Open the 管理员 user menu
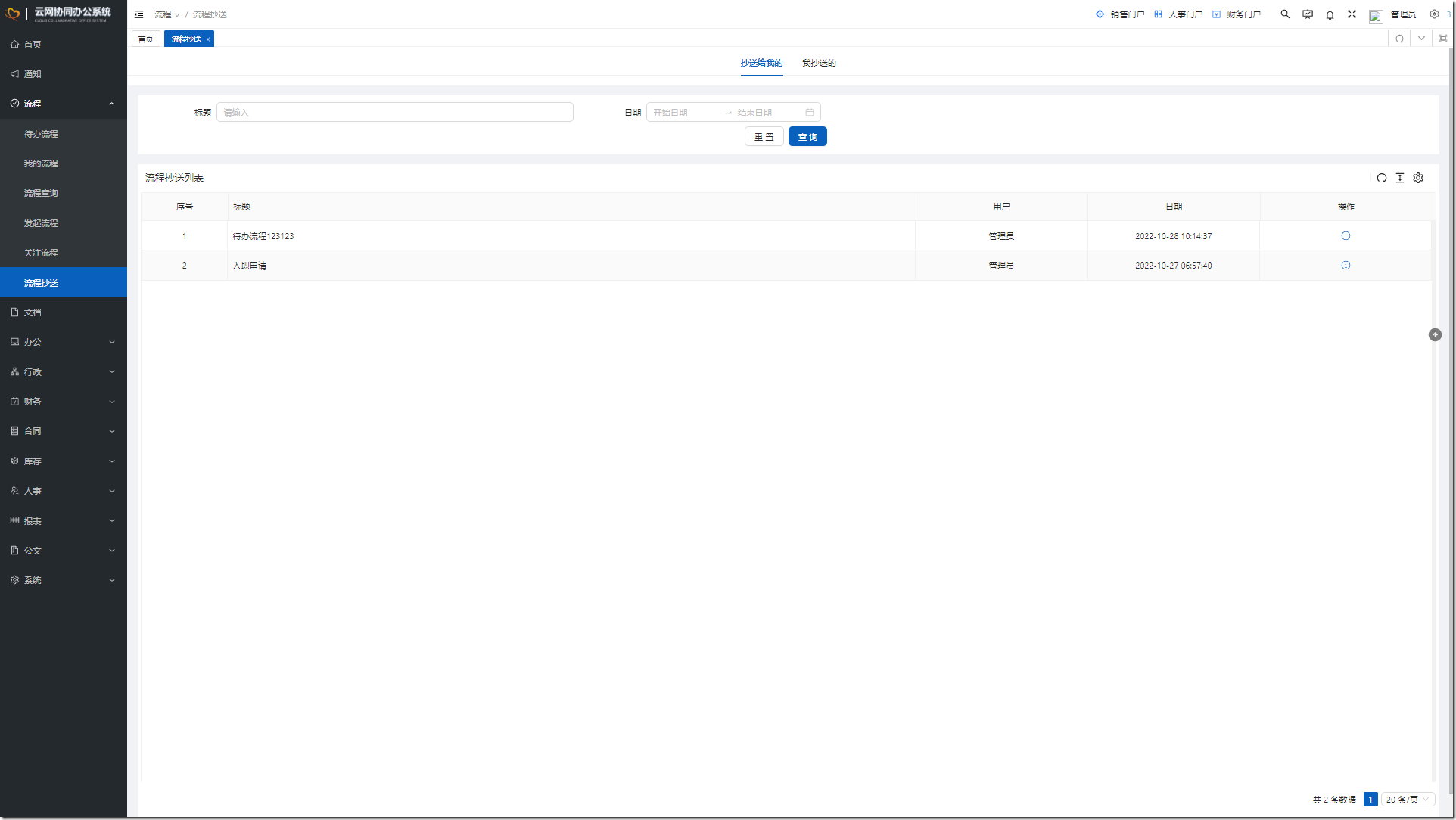This screenshot has height=820, width=1456. (x=1403, y=14)
